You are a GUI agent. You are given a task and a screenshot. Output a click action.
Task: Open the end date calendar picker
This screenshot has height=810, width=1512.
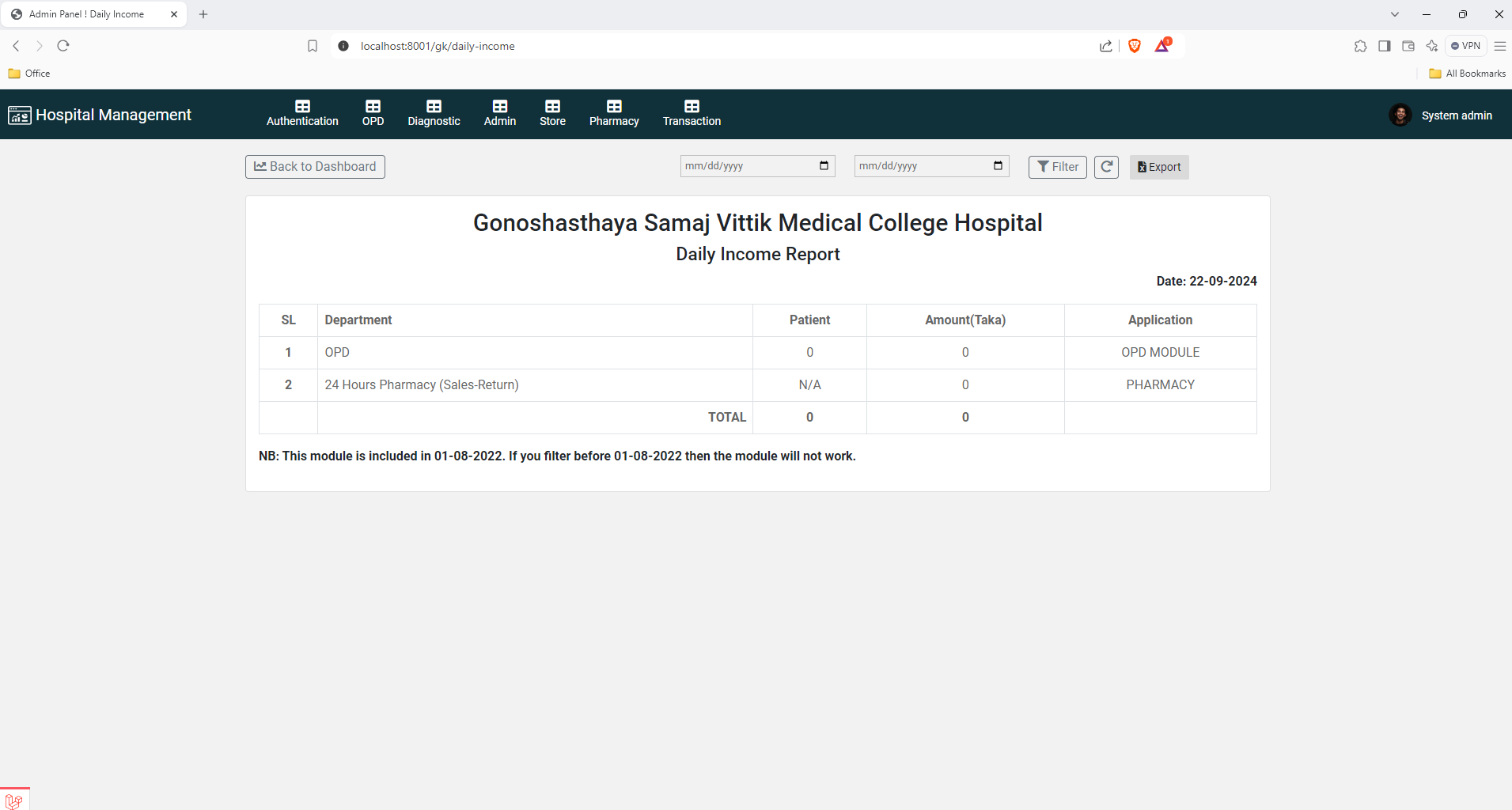(998, 165)
